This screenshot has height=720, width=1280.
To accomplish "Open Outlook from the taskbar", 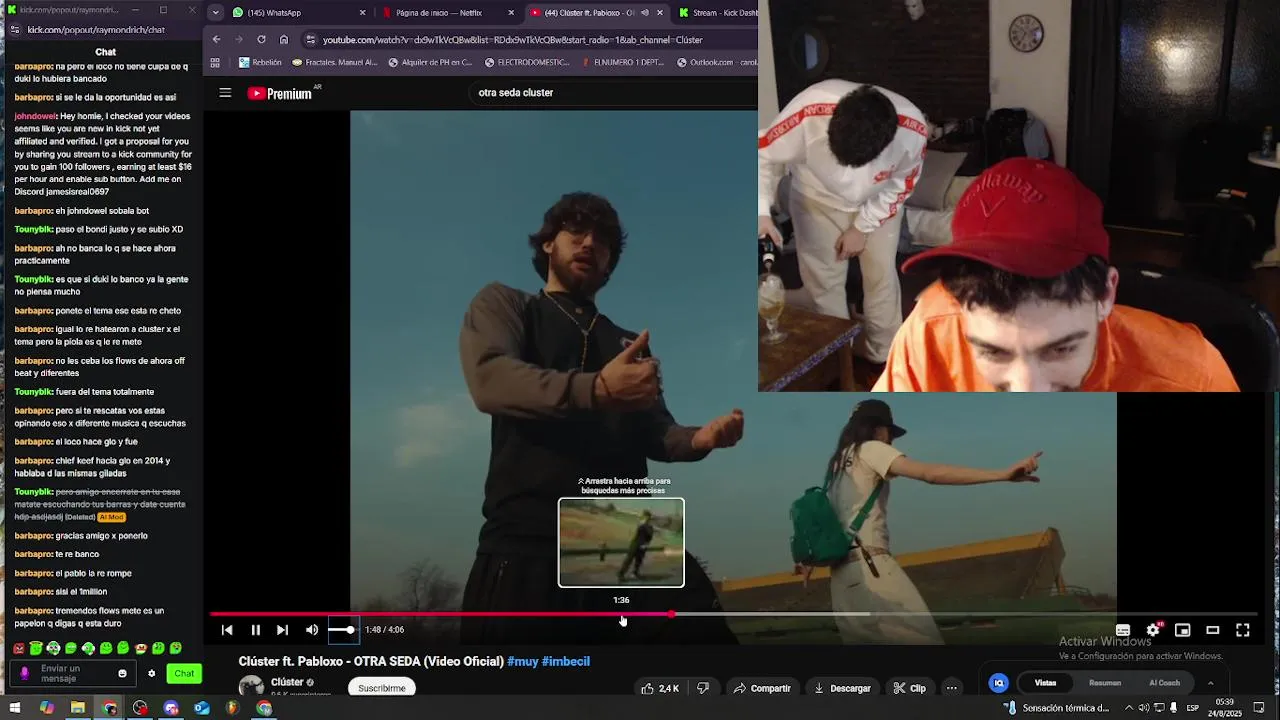I will tap(202, 708).
